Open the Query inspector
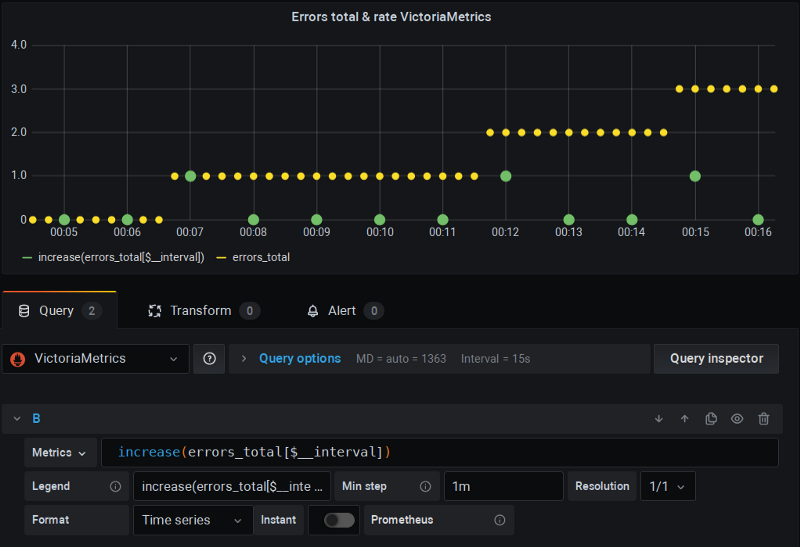This screenshot has width=800, height=547. (x=716, y=359)
